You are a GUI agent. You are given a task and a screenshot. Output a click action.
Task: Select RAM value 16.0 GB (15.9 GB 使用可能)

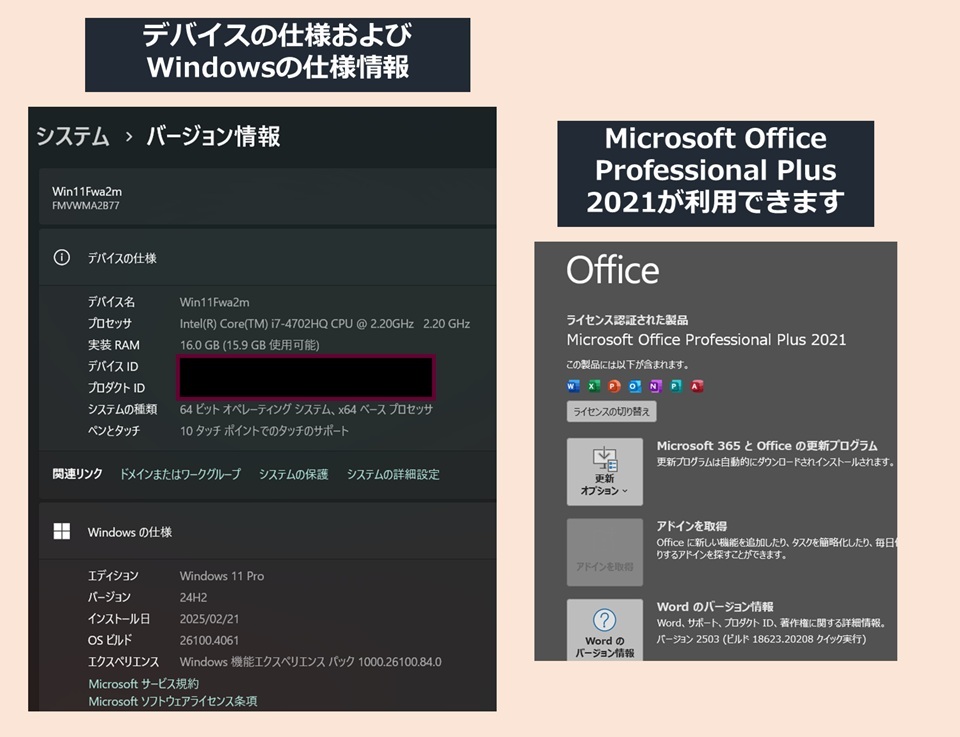tap(249, 345)
